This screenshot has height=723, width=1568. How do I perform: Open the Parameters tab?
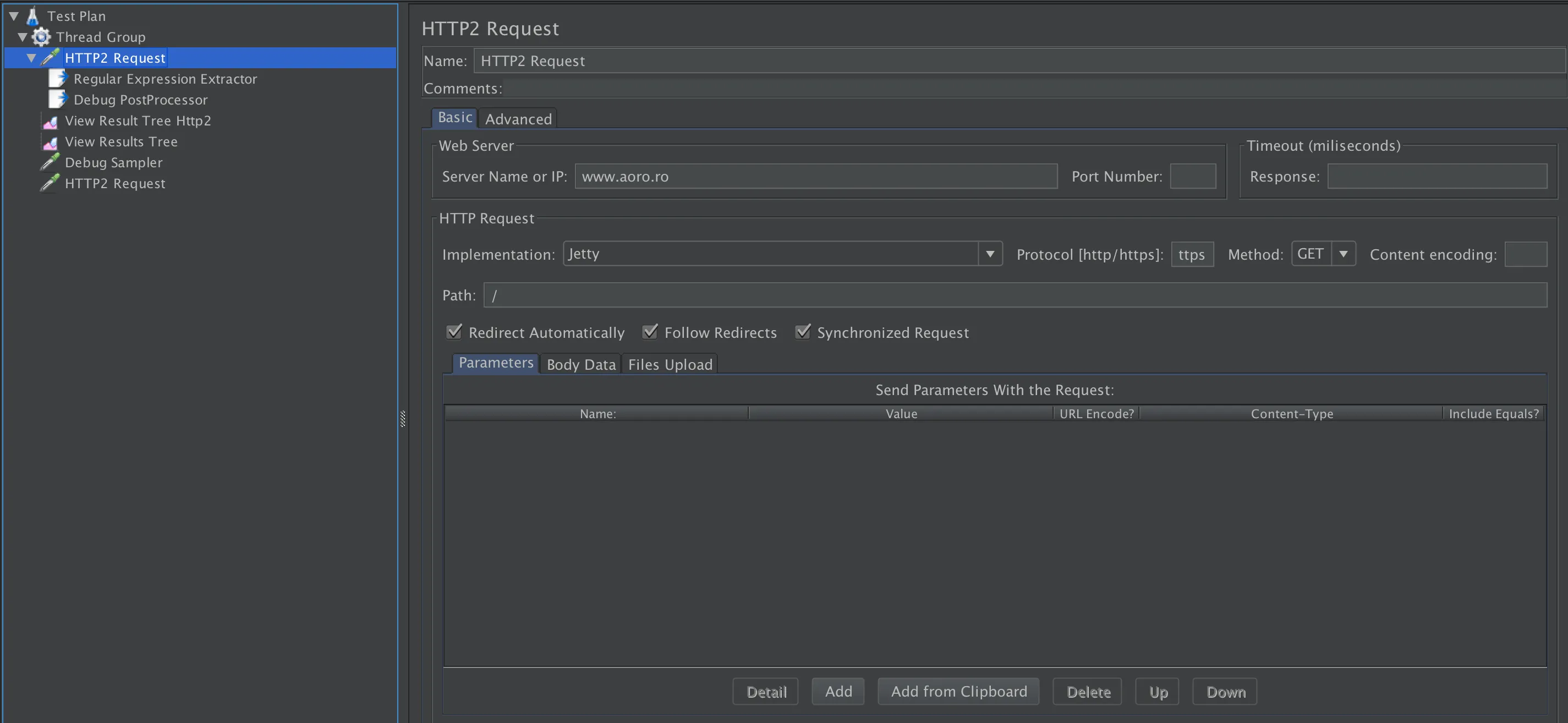point(496,363)
